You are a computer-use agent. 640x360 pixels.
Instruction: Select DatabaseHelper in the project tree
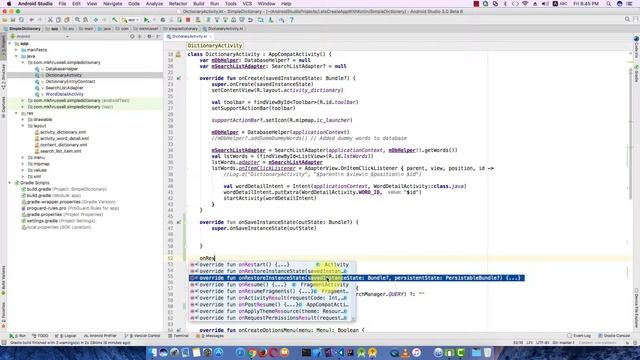(62, 69)
